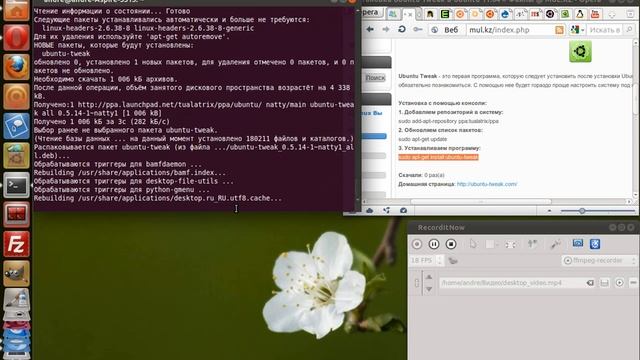This screenshot has width=640, height=360.
Task: Open GIMP from the launcher
Action: (x=16, y=273)
